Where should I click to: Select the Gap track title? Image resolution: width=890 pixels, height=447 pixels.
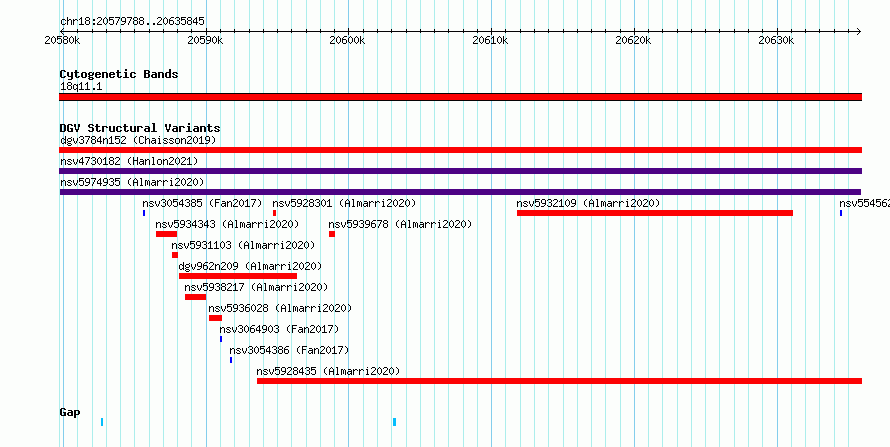point(70,412)
